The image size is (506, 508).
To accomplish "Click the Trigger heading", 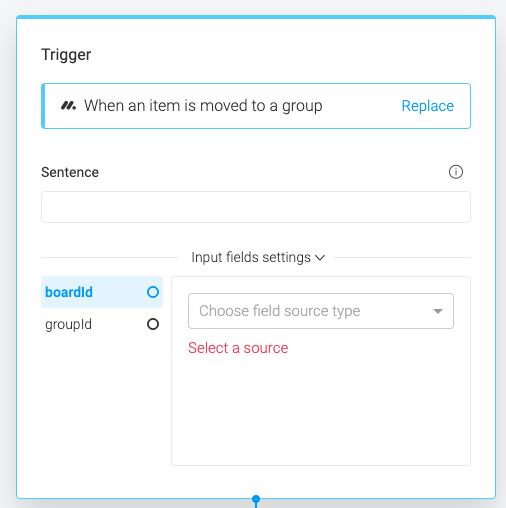I will 66,55.
